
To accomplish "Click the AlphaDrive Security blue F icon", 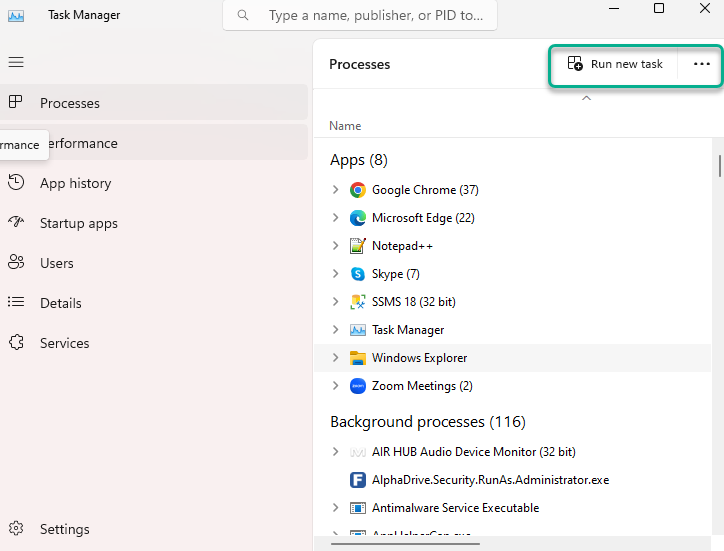I will [357, 480].
